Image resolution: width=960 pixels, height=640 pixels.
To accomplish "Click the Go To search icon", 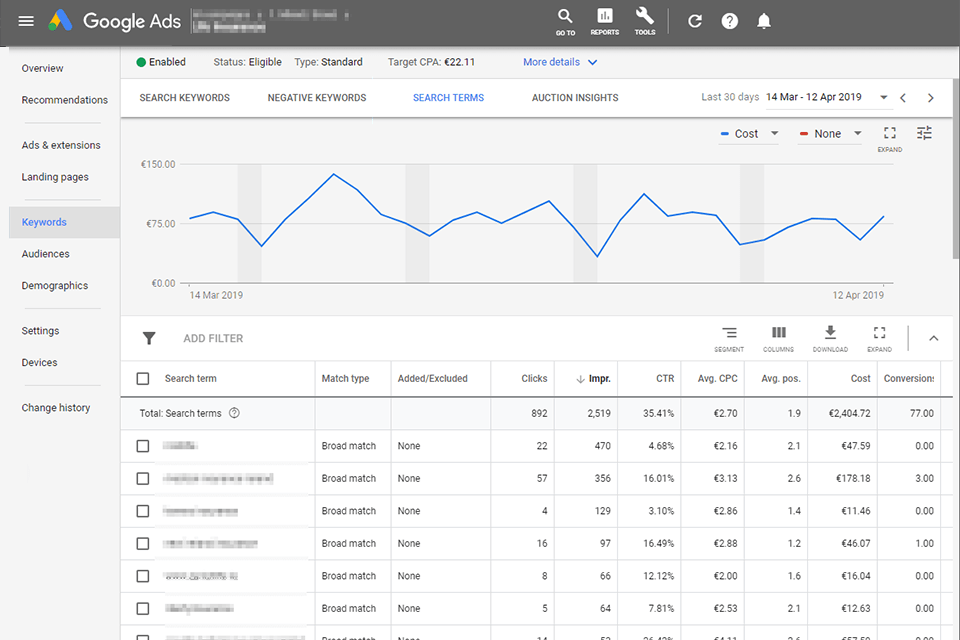I will pos(565,20).
